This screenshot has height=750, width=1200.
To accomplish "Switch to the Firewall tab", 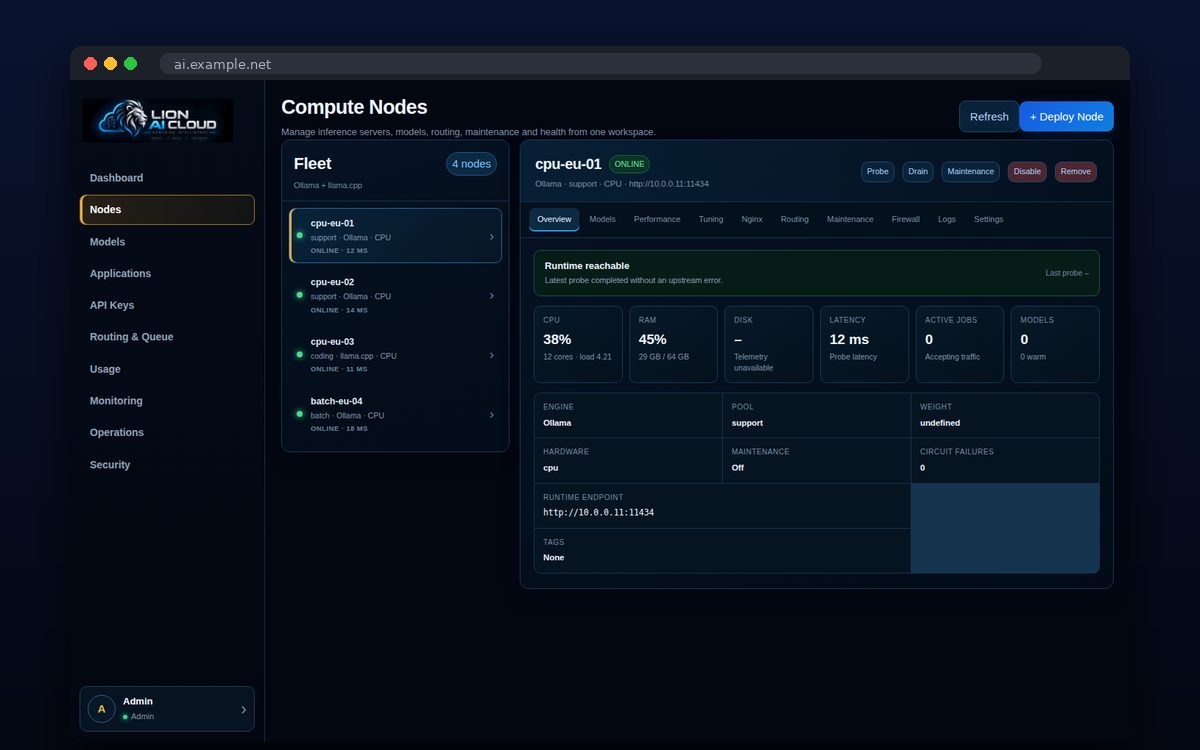I will (x=906, y=219).
